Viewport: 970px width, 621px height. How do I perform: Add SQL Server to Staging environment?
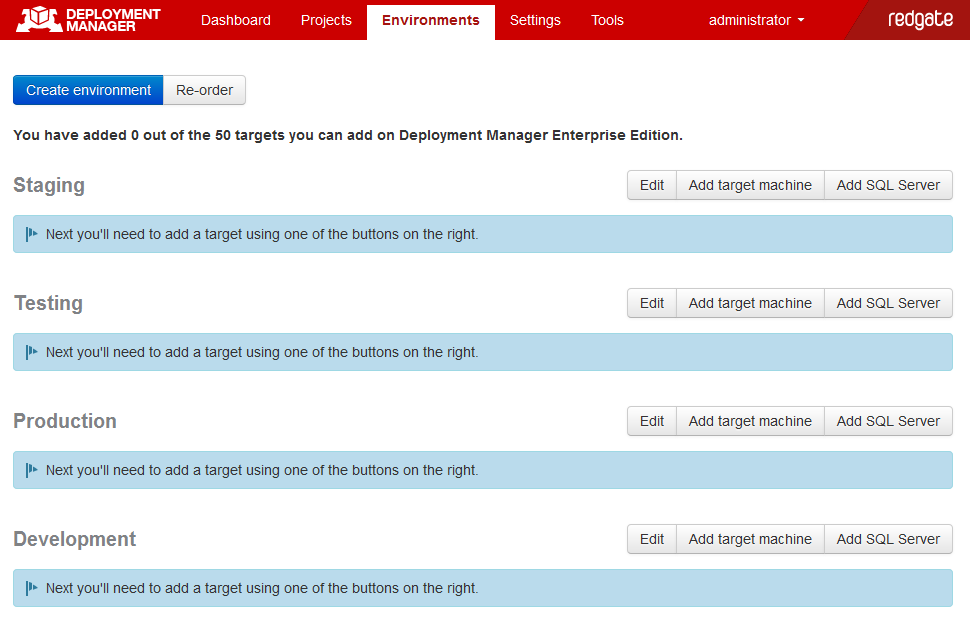tap(888, 185)
